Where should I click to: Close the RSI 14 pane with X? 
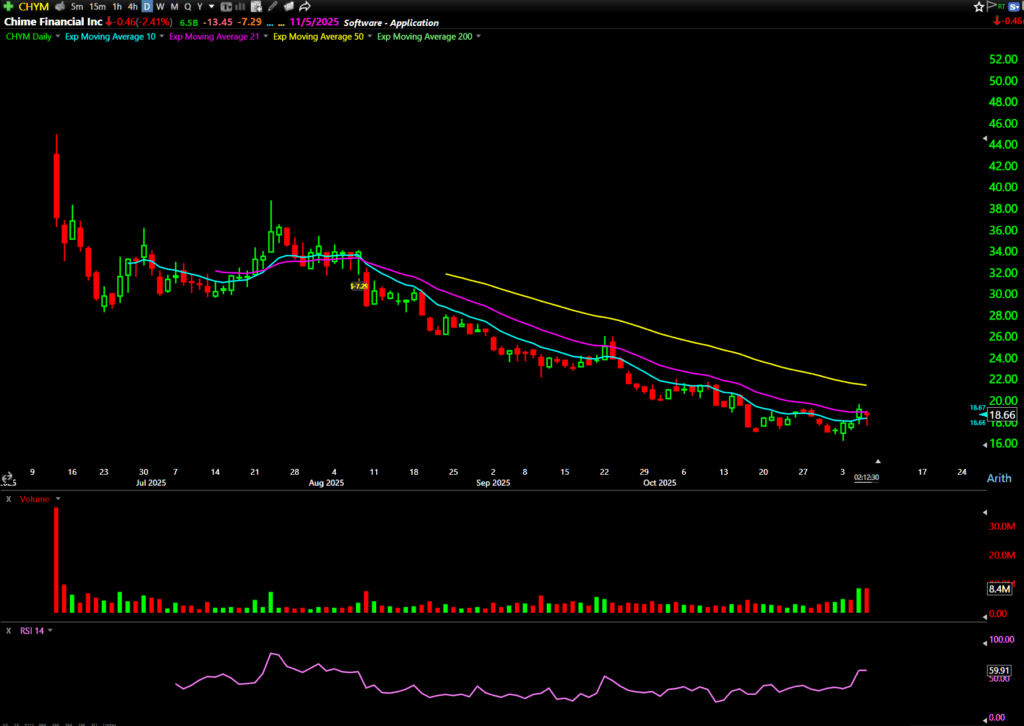tap(9, 630)
